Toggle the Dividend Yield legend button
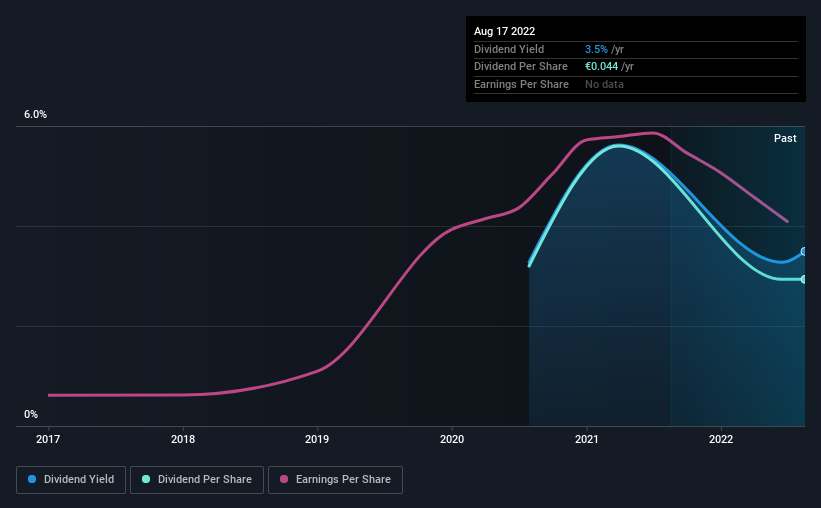 (x=71, y=480)
